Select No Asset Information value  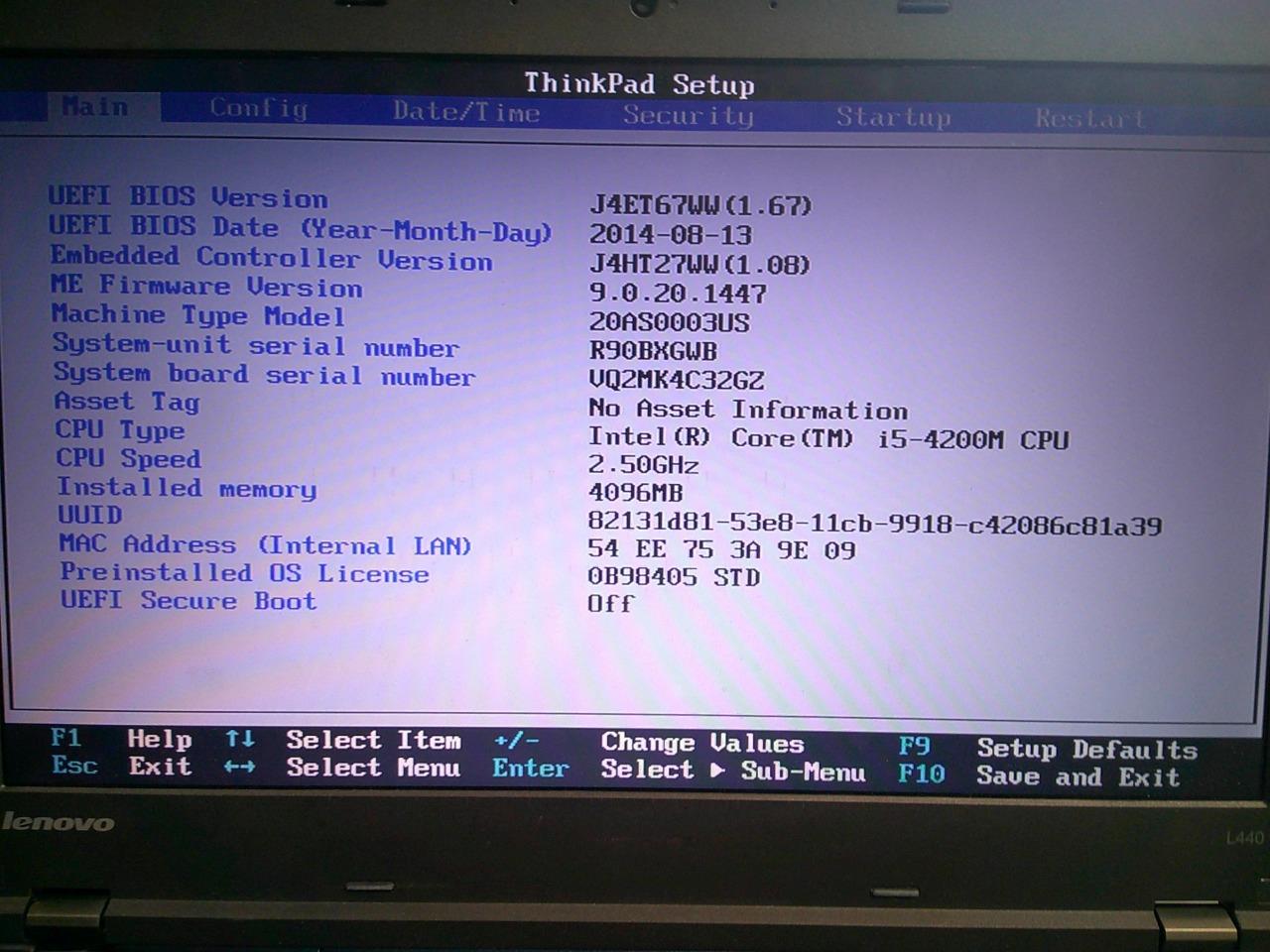[x=748, y=409]
